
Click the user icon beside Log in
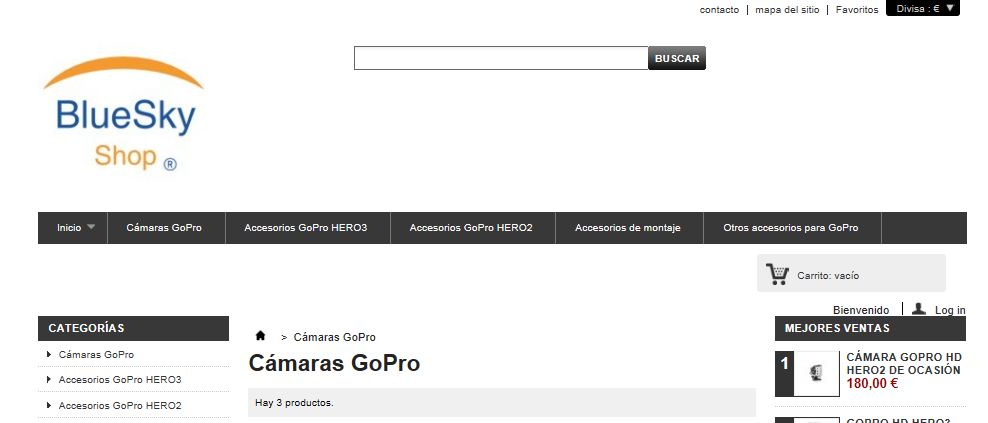click(919, 309)
